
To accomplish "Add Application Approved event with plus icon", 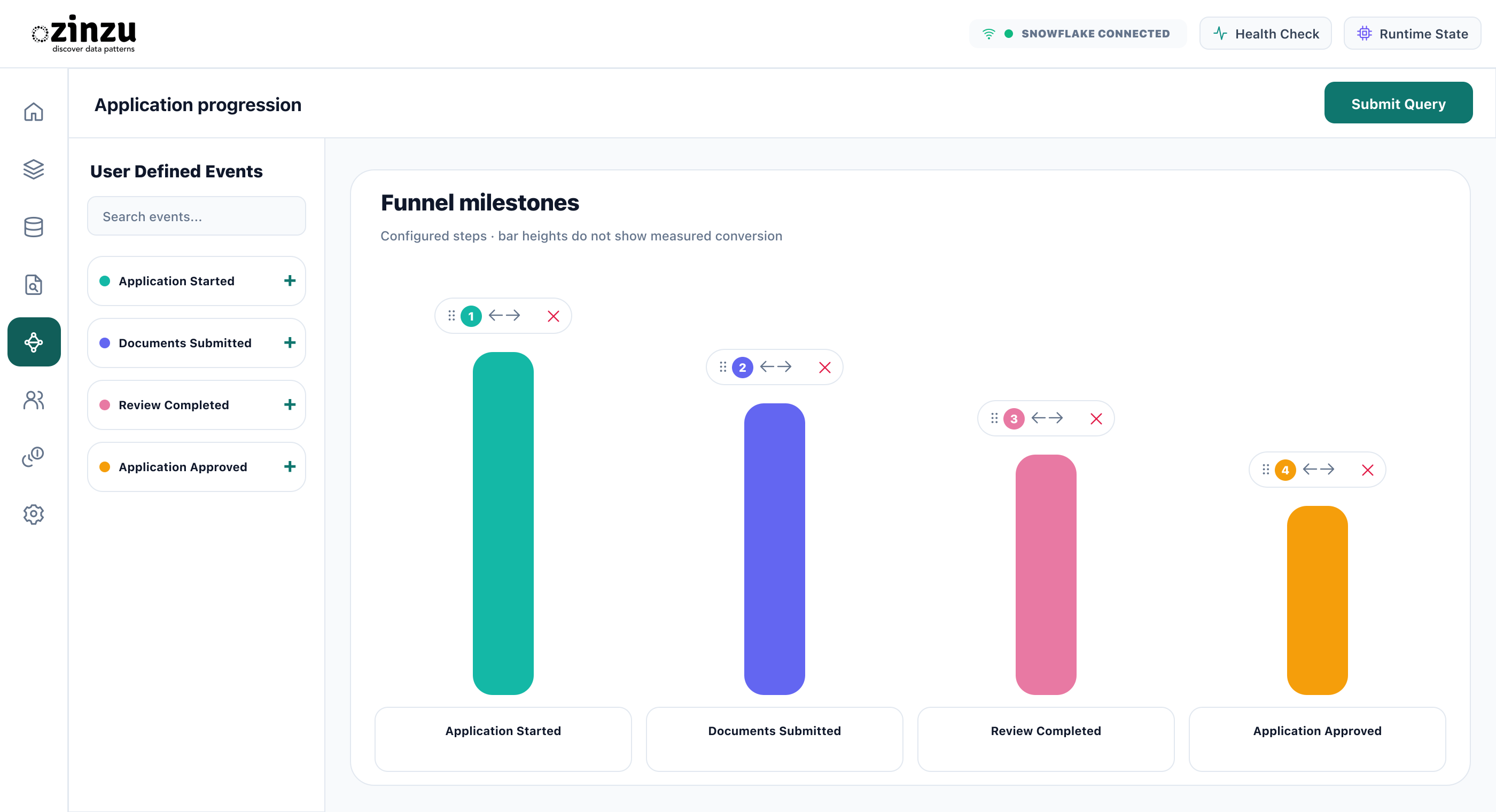I will [290, 467].
